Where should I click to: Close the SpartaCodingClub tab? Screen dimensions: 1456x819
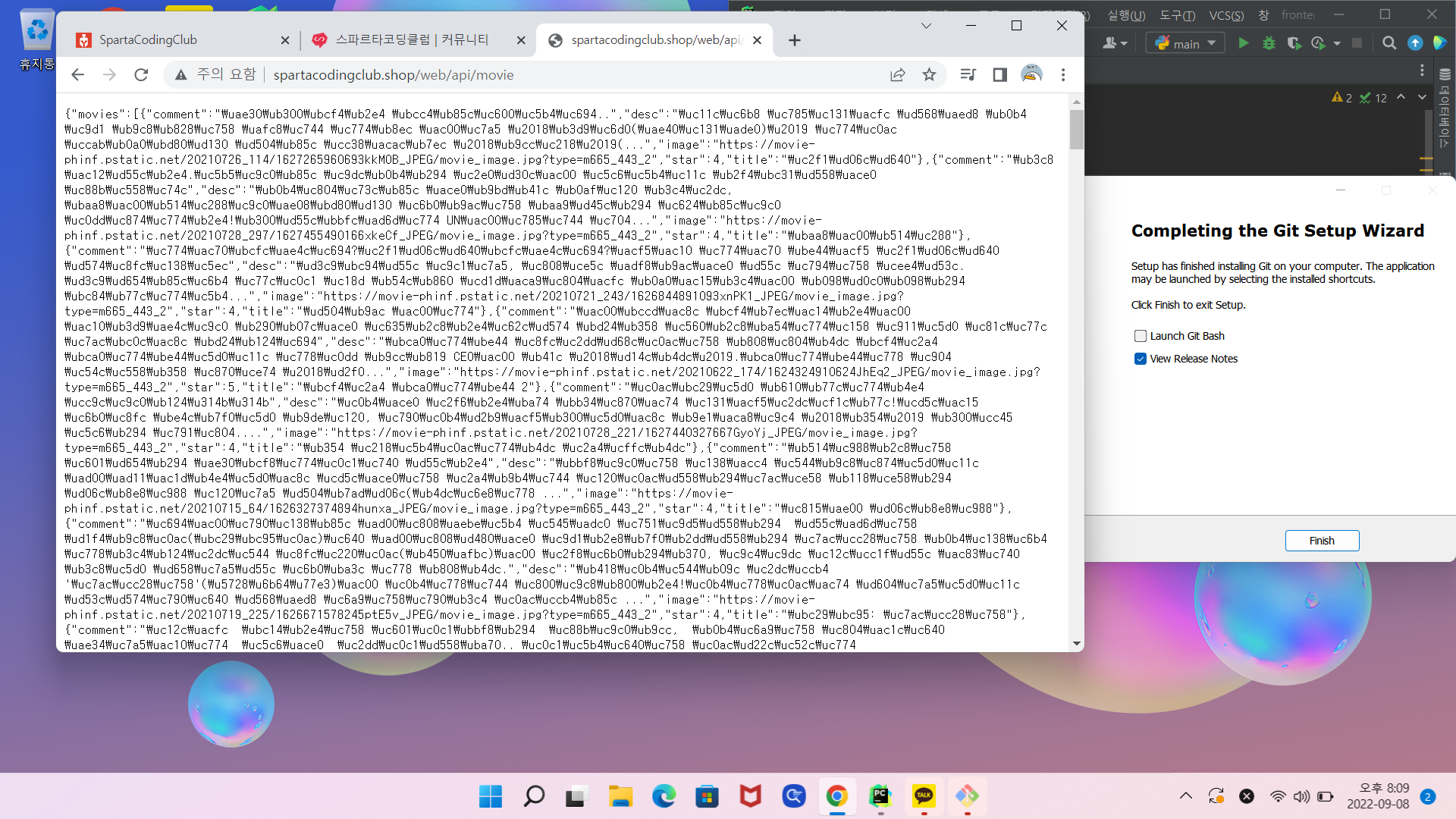[285, 40]
